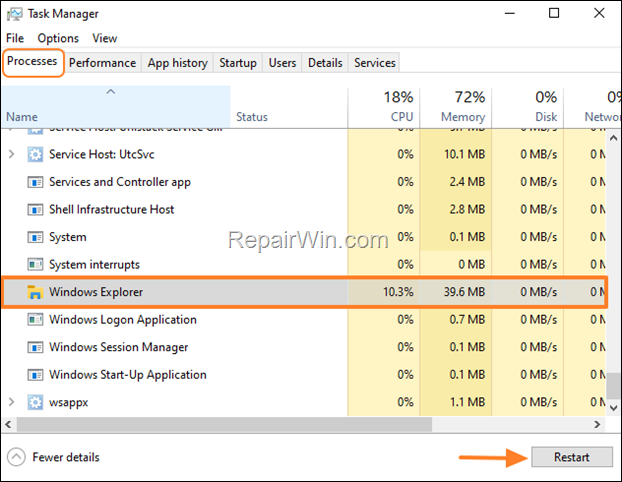Switch to the Performance tab
This screenshot has height=482, width=622.
(x=102, y=63)
